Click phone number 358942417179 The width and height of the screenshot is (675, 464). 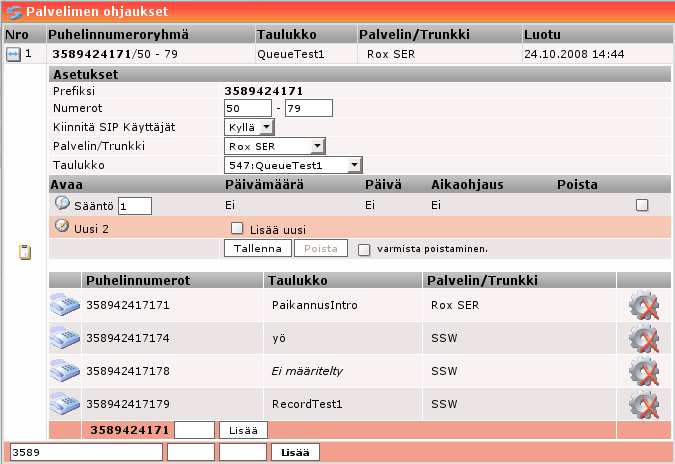(128, 404)
